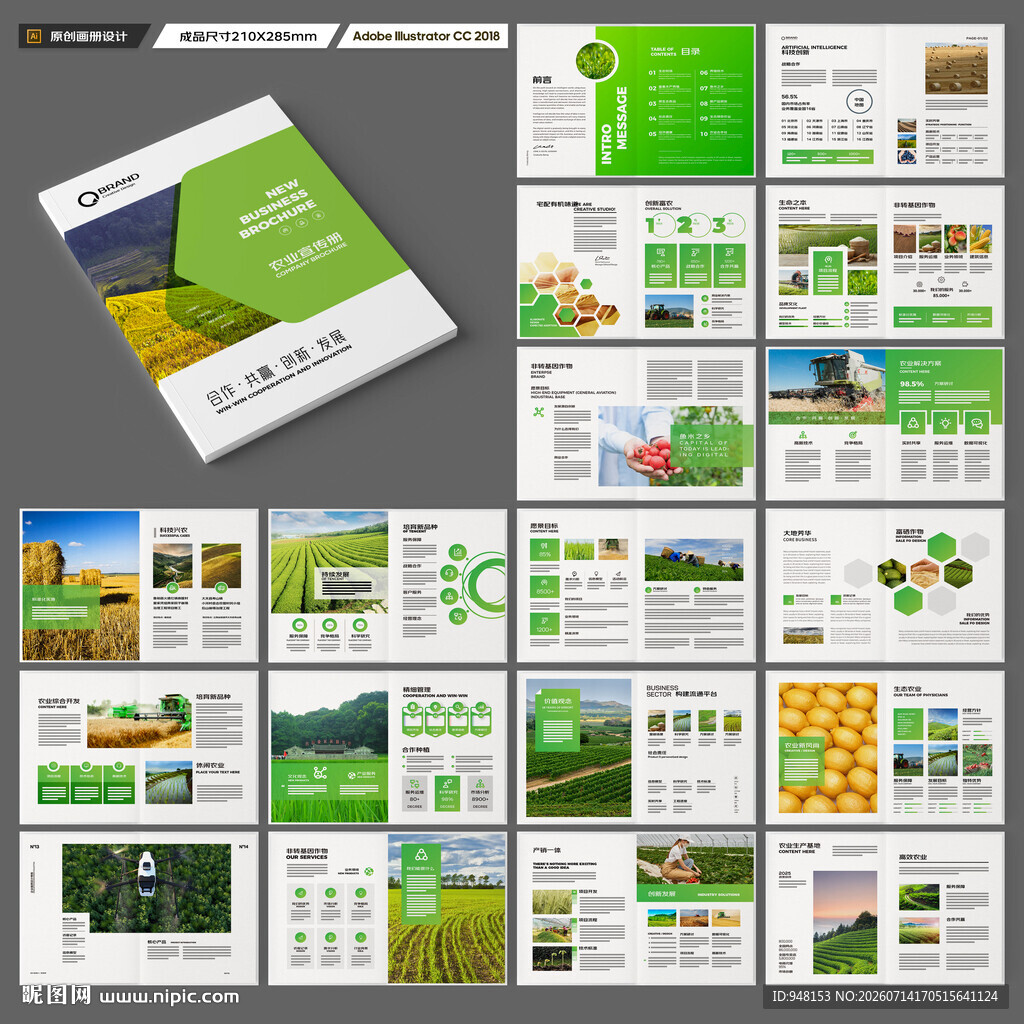Image resolution: width=1024 pixels, height=1024 pixels.
Task: Open the hay bale 科技兴农 spread
Action: coord(139,585)
